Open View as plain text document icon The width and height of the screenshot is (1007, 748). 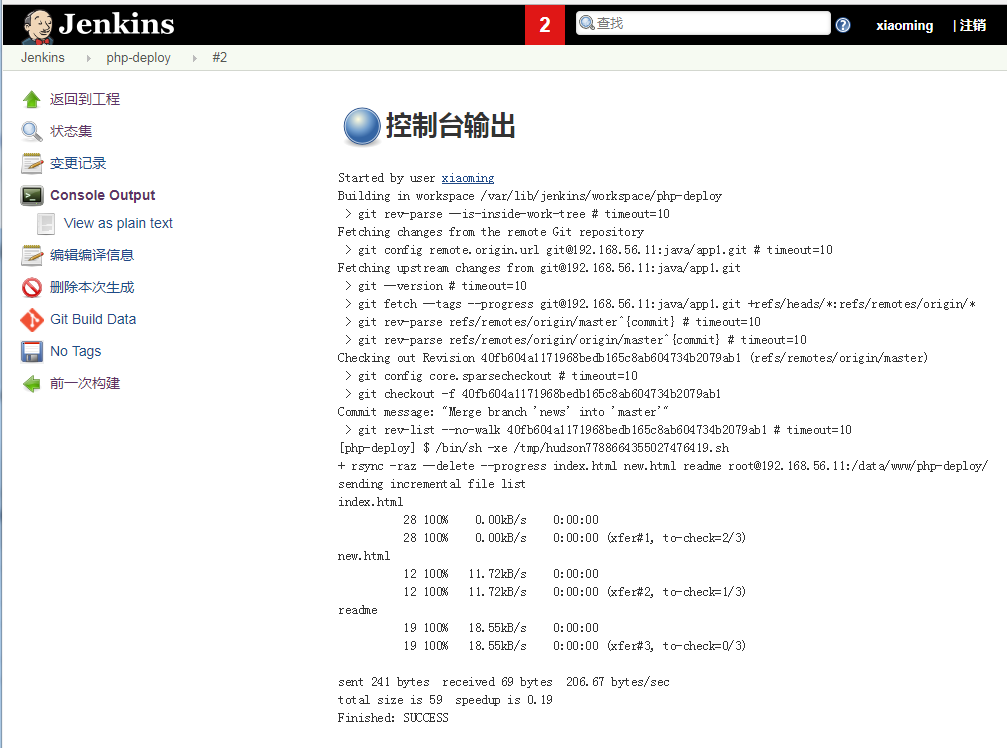click(x=45, y=223)
